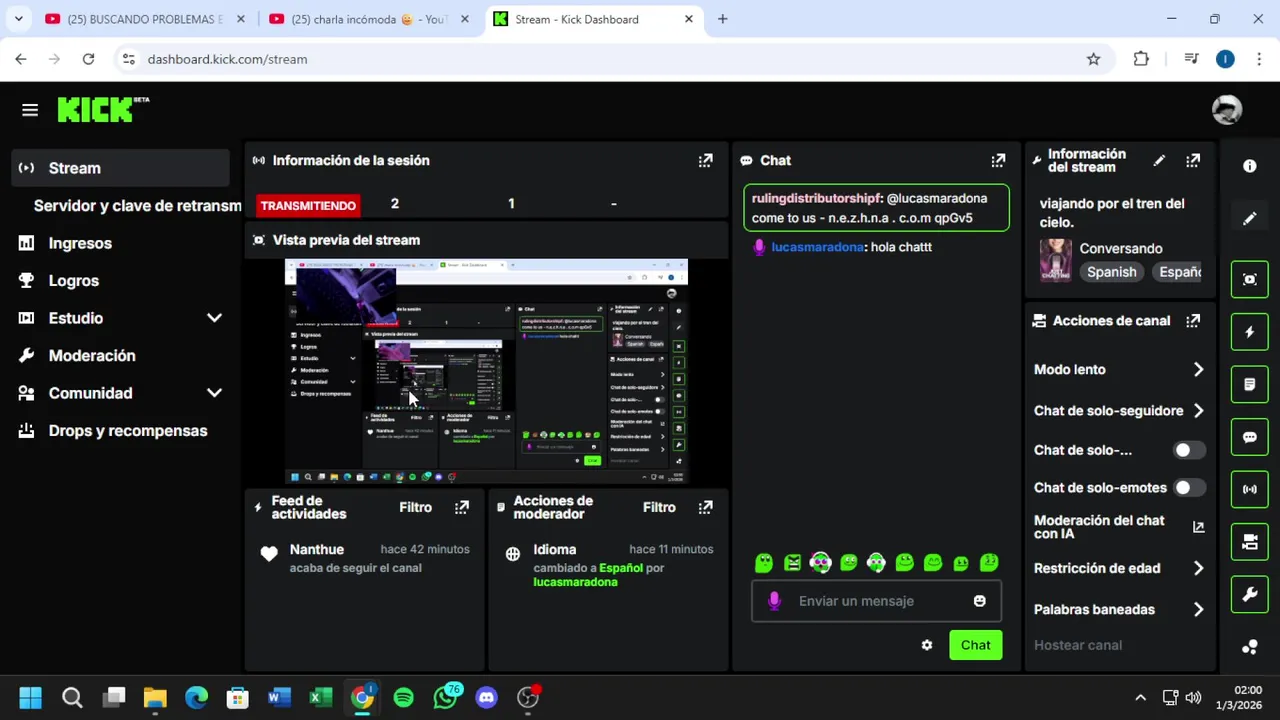The width and height of the screenshot is (1280, 720).
Task: Open Restricción de edad options
Action: pos(1119,568)
